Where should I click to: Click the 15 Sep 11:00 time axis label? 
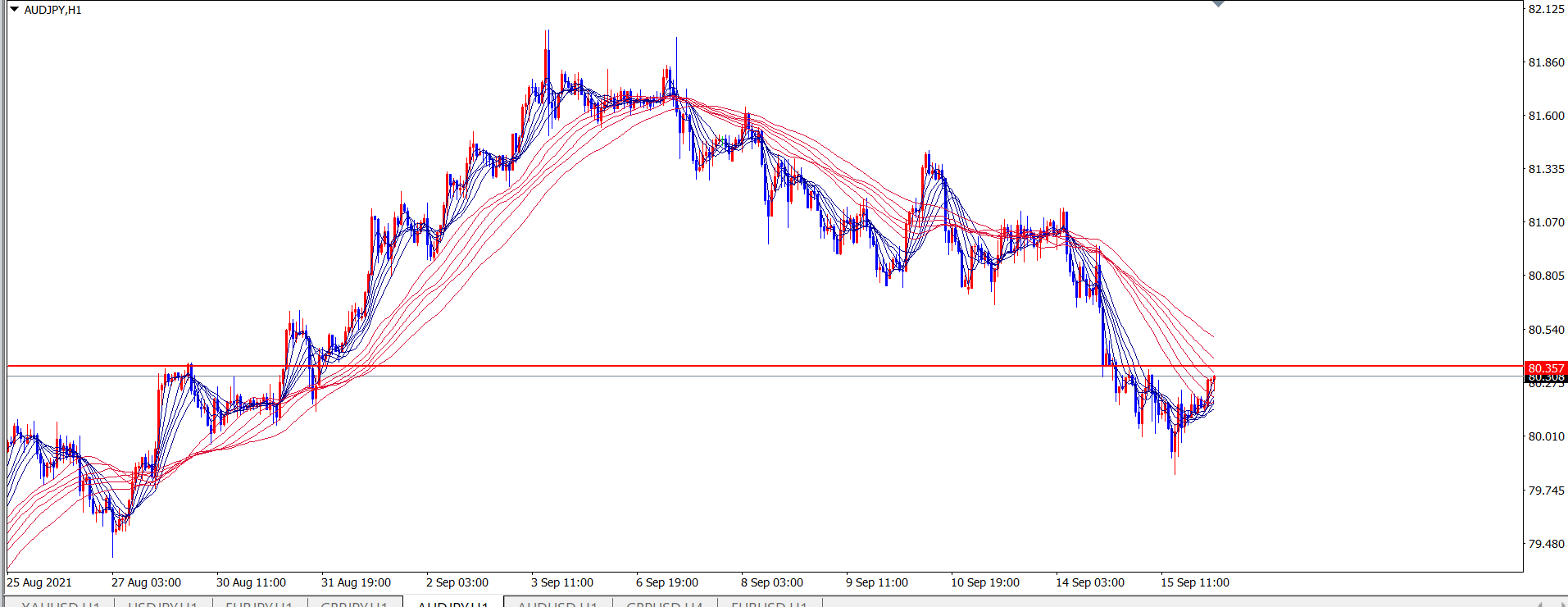(1194, 582)
